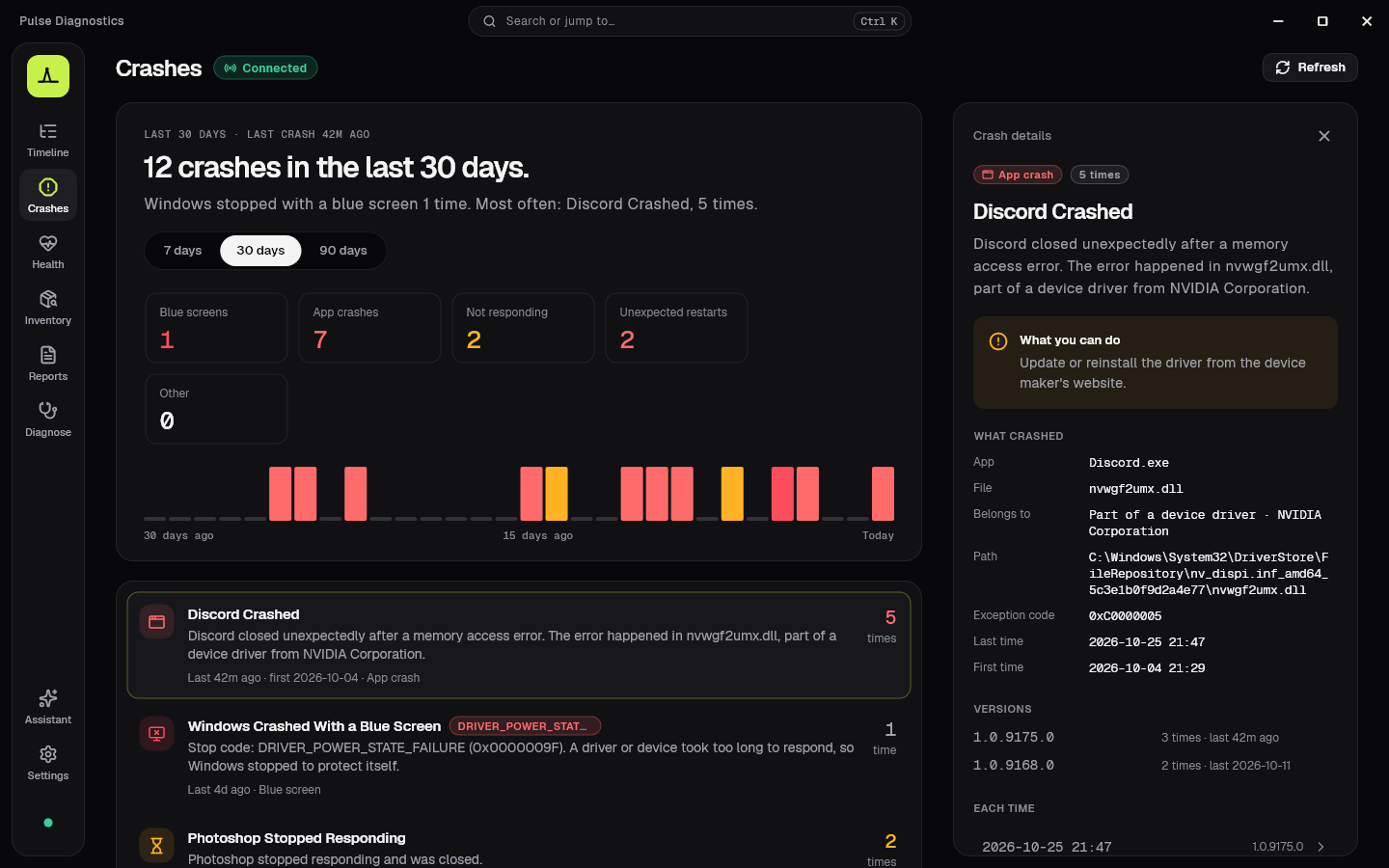Viewport: 1389px width, 868px height.
Task: Focus the Search or jump to field
Action: click(x=690, y=21)
